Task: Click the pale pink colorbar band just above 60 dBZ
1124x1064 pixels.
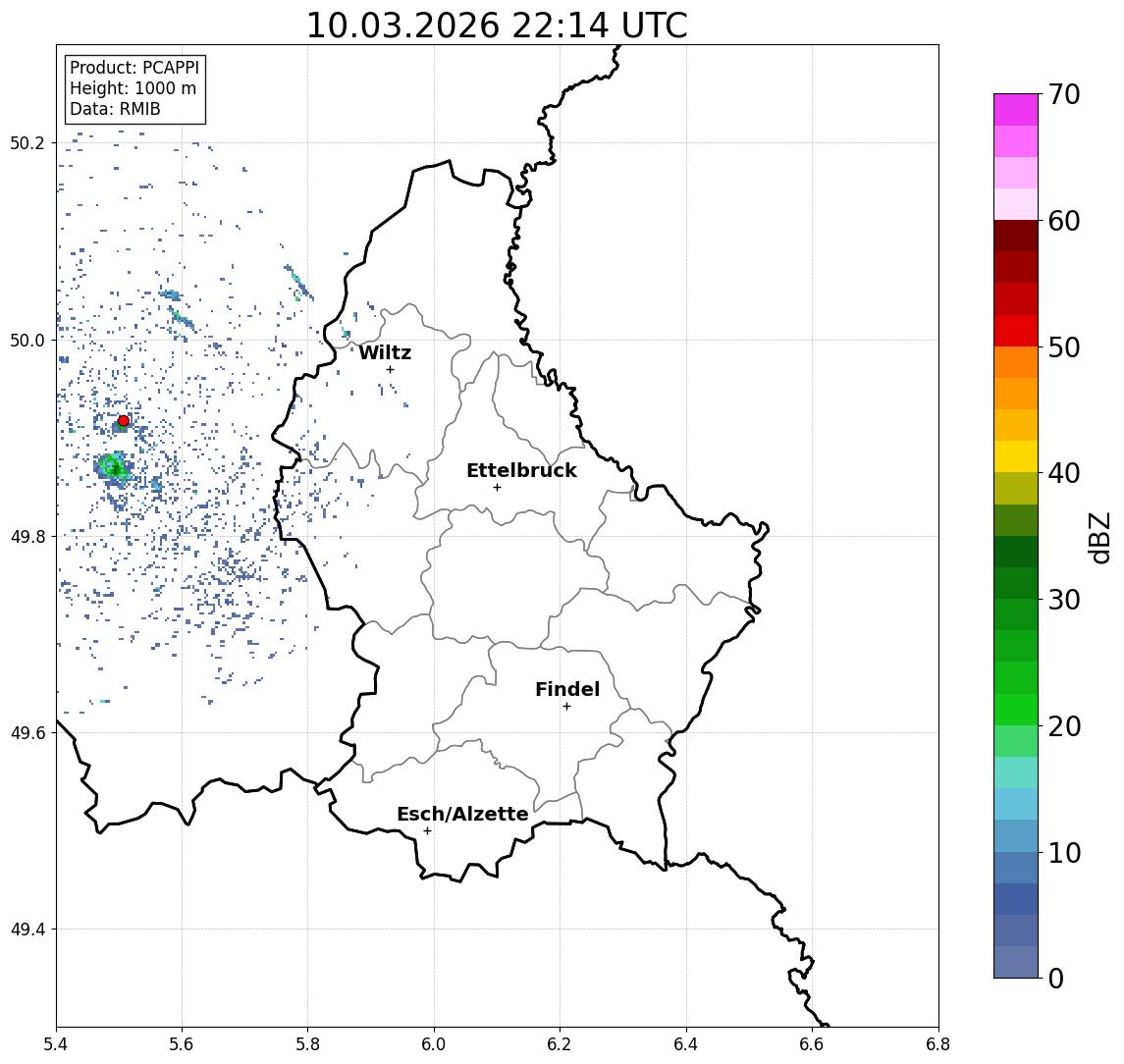Action: point(1016,204)
